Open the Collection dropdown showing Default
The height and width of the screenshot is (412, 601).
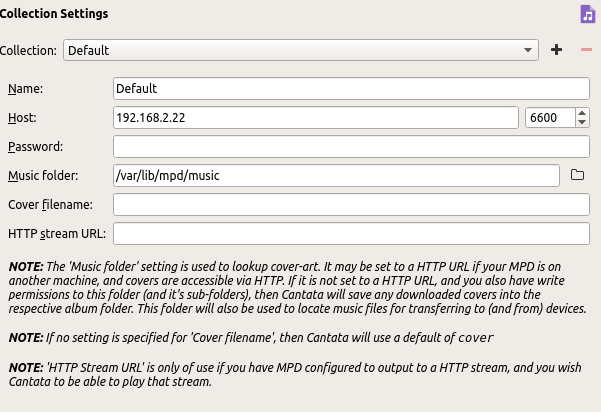(x=301, y=50)
